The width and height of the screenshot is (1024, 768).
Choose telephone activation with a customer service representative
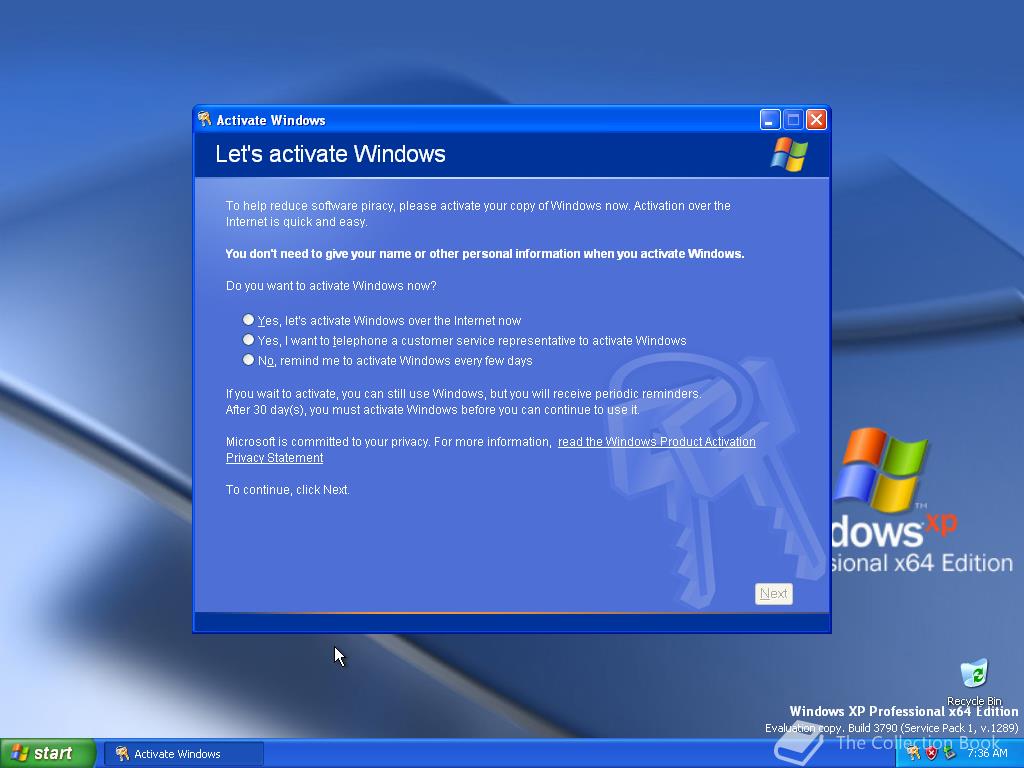(x=248, y=339)
